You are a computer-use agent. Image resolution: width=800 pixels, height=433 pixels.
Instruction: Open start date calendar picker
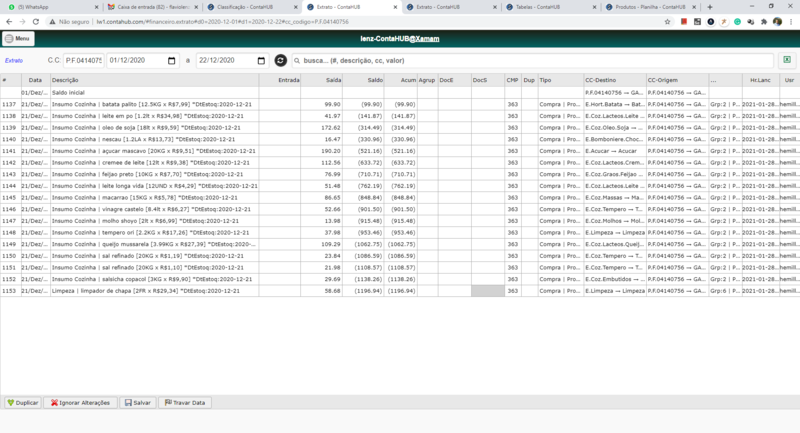(x=171, y=61)
